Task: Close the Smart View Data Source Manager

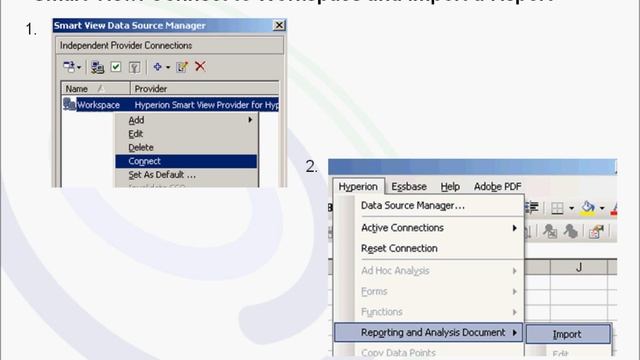Action: [279, 25]
